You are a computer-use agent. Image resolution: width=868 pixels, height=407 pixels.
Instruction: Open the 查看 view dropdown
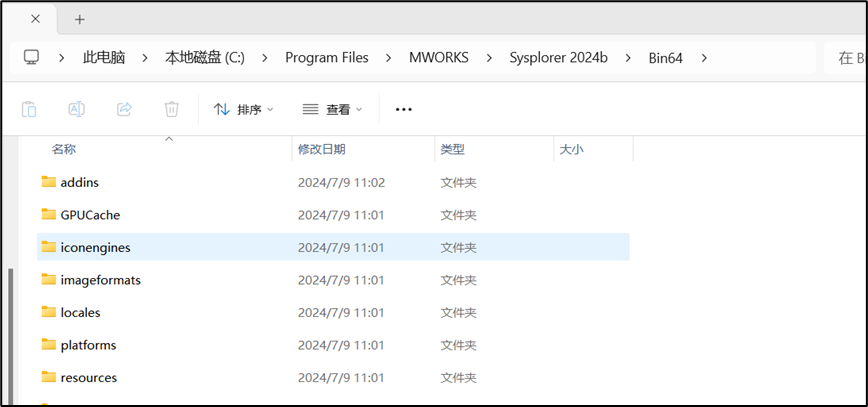coord(332,110)
